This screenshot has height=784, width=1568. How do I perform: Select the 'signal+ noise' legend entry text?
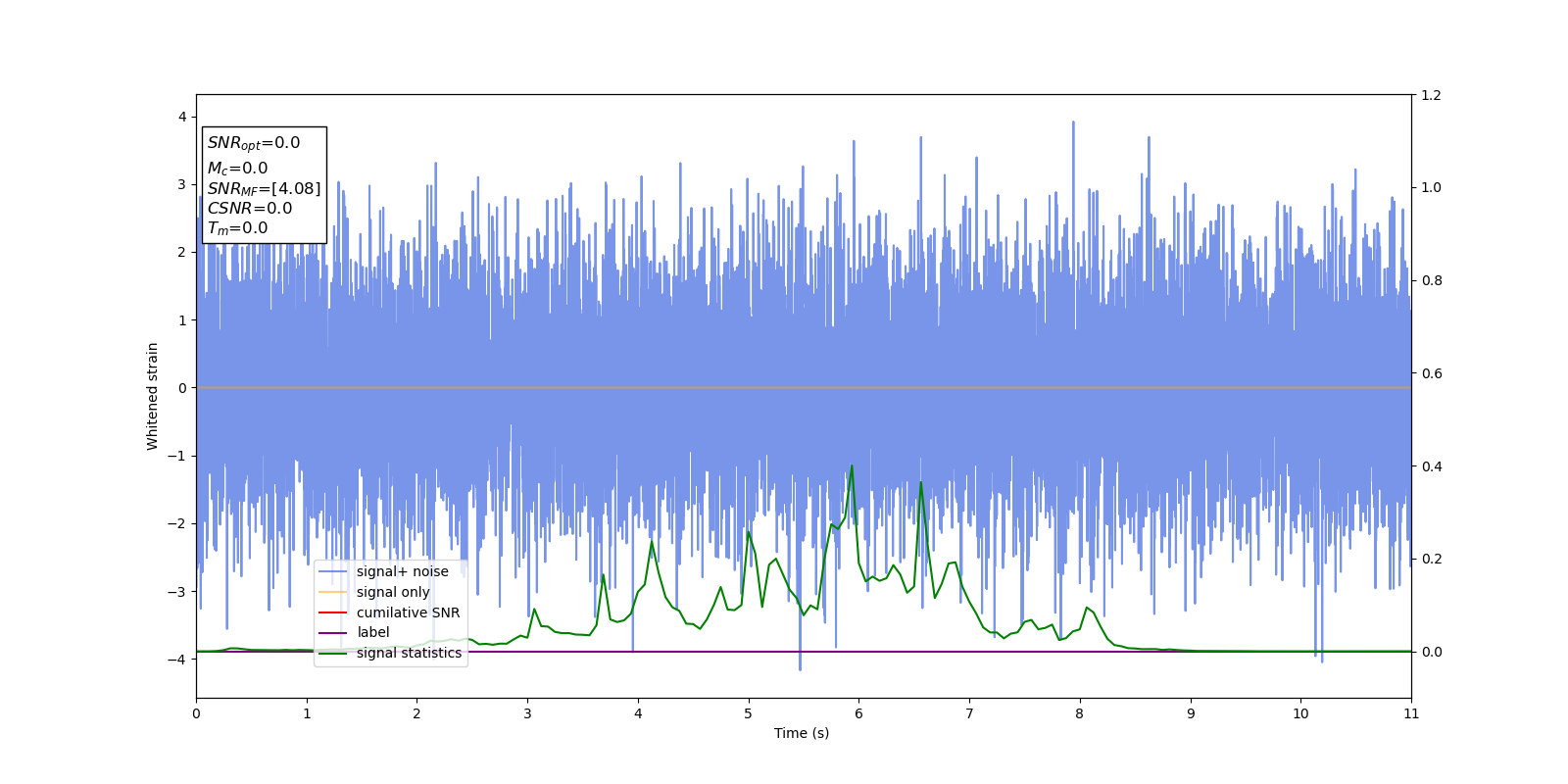[x=403, y=572]
